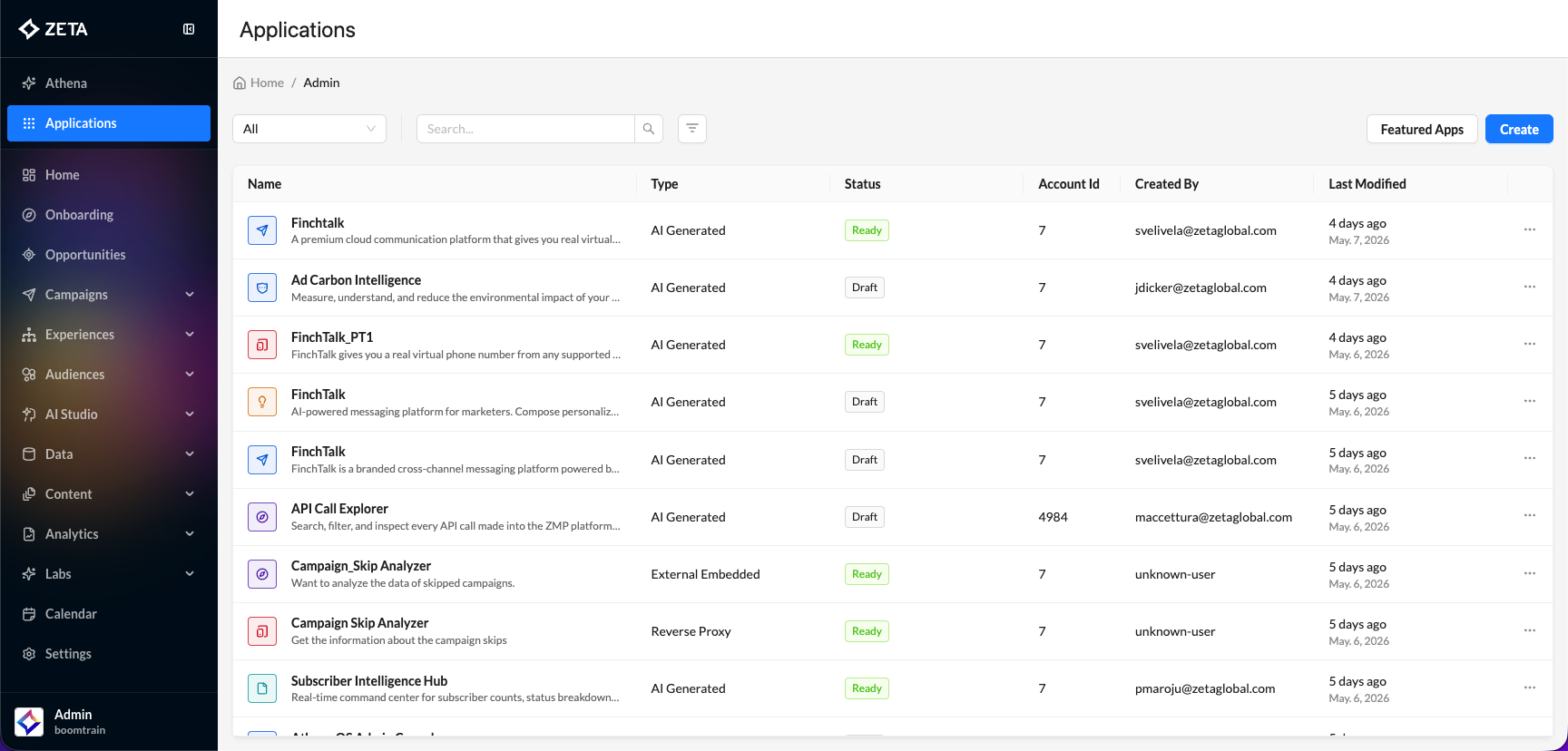Click in the Search input field
1568x751 pixels.
[525, 129]
